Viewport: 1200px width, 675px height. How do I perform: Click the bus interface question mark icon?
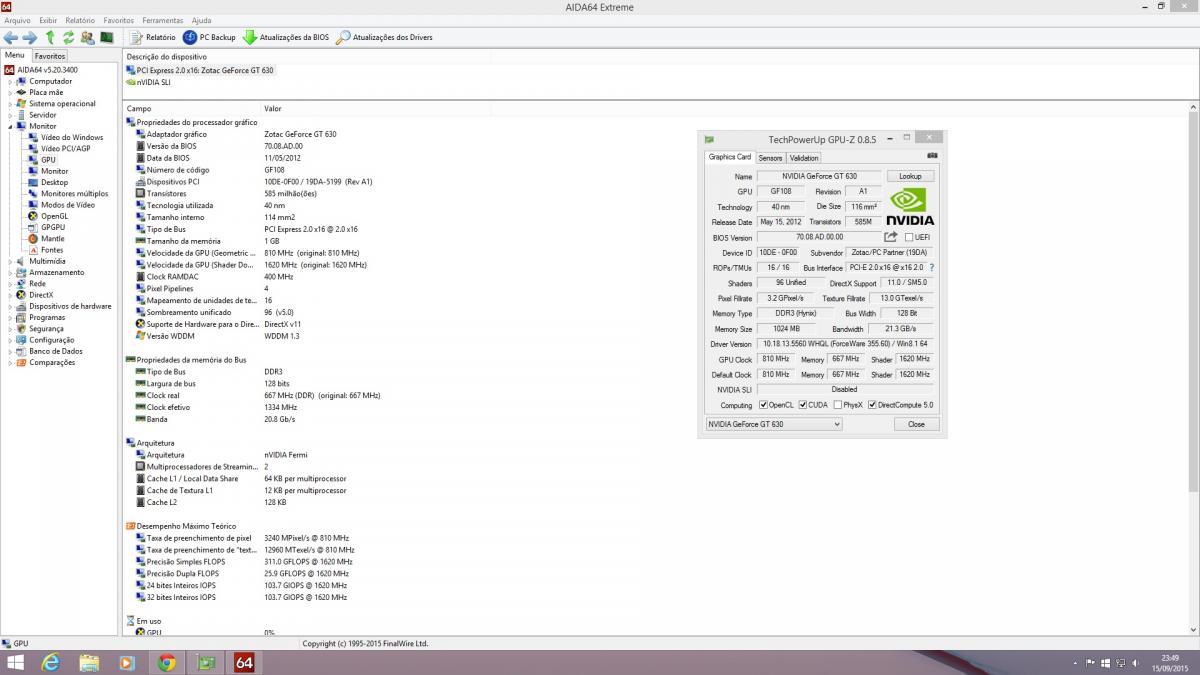coord(932,268)
